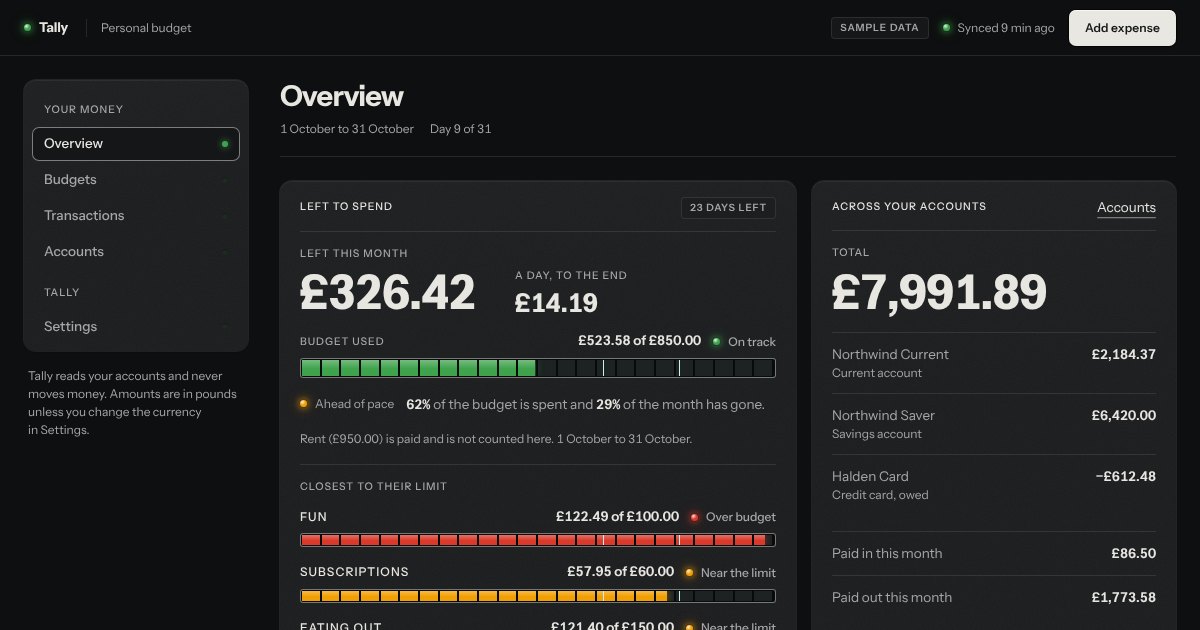Viewport: 1200px width, 630px height.
Task: Click the SAMPLE DATA badge
Action: click(879, 28)
